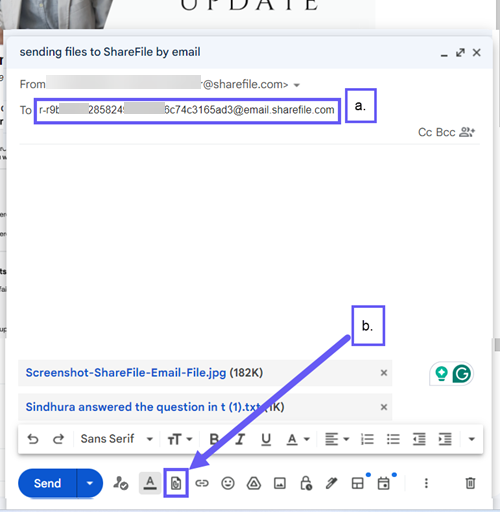Click the attach files paperclip icon
The image size is (500, 512).
pos(176,483)
